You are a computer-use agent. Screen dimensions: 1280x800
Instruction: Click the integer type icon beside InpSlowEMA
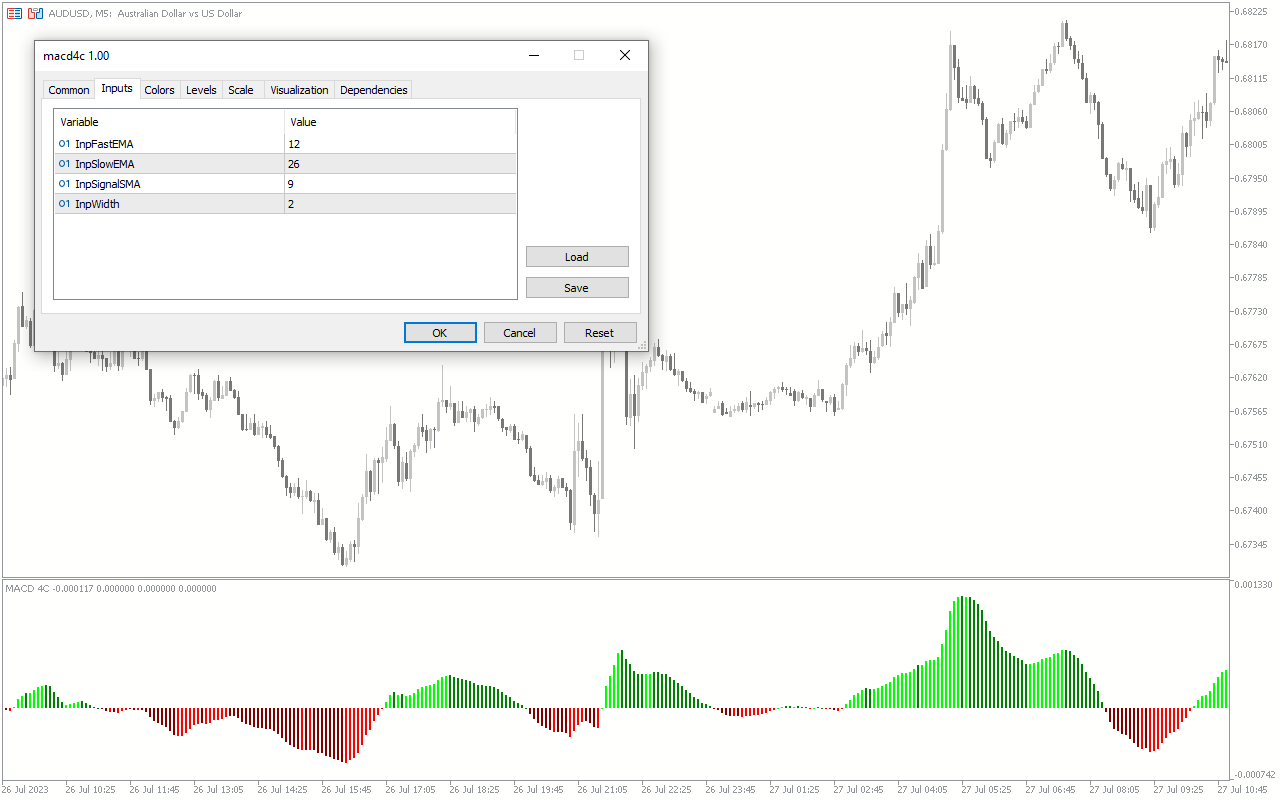[x=64, y=164]
